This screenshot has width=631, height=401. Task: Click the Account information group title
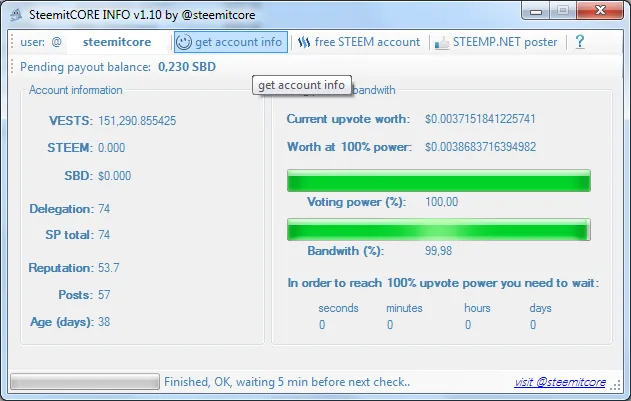[76, 90]
